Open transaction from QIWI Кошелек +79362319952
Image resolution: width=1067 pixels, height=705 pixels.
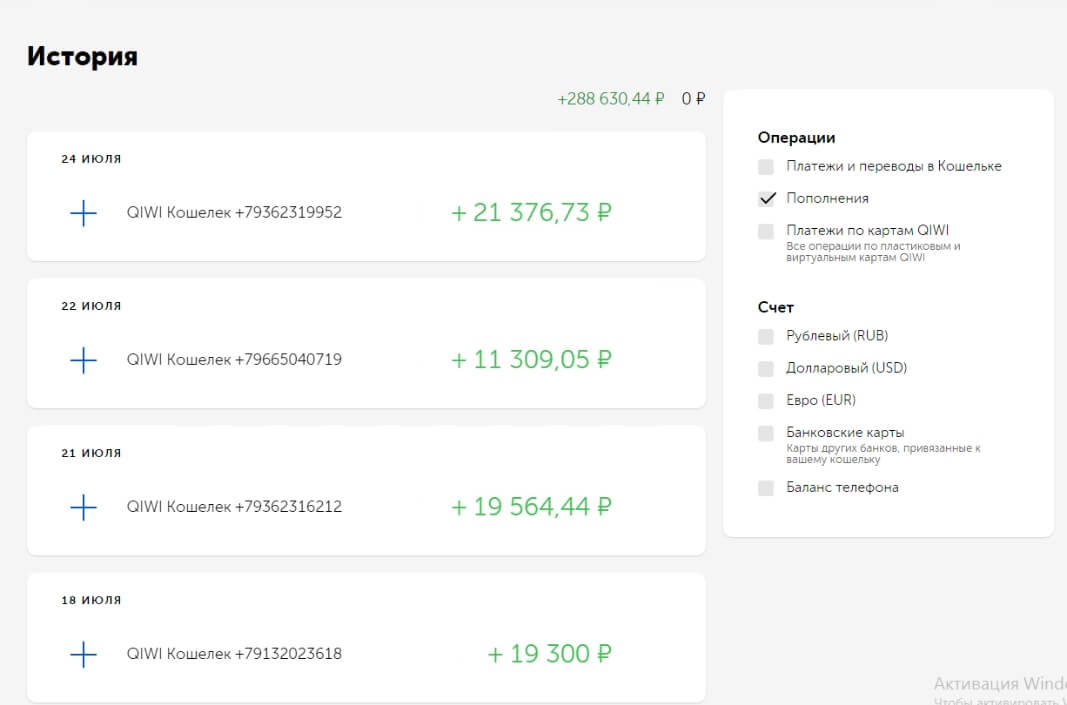pyautogui.click(x=234, y=213)
